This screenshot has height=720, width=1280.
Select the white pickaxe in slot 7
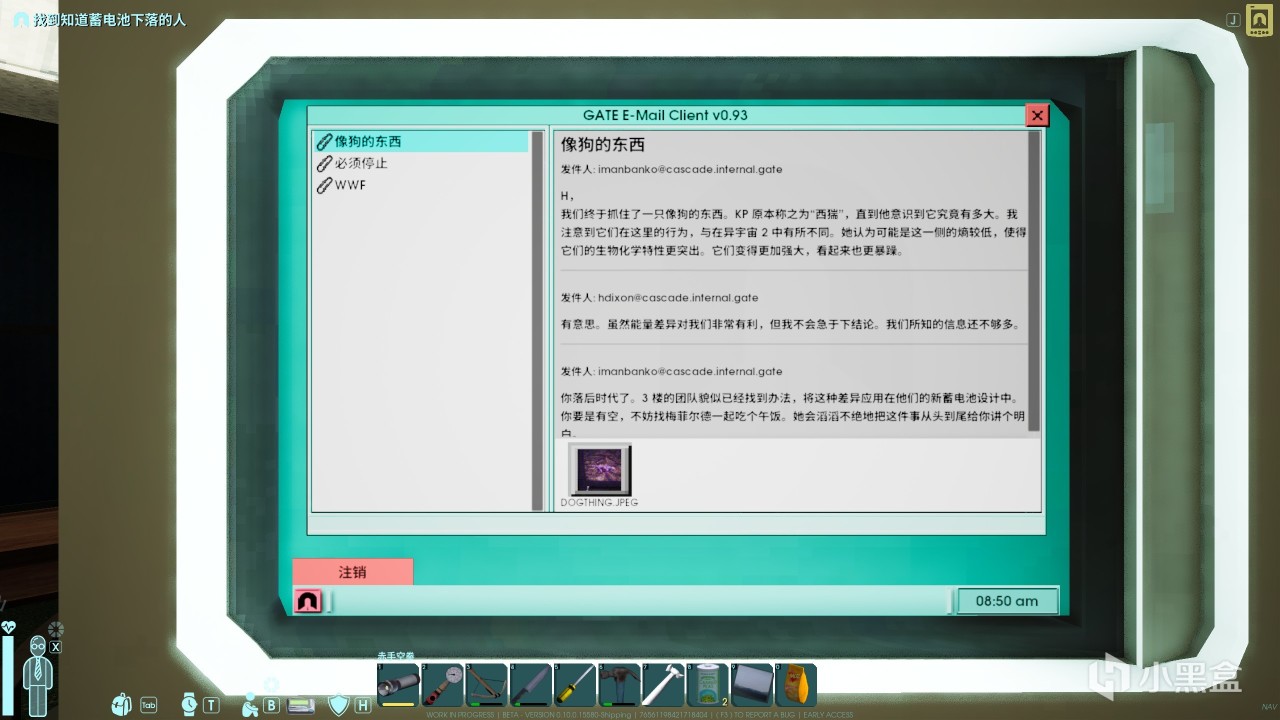tap(662, 685)
